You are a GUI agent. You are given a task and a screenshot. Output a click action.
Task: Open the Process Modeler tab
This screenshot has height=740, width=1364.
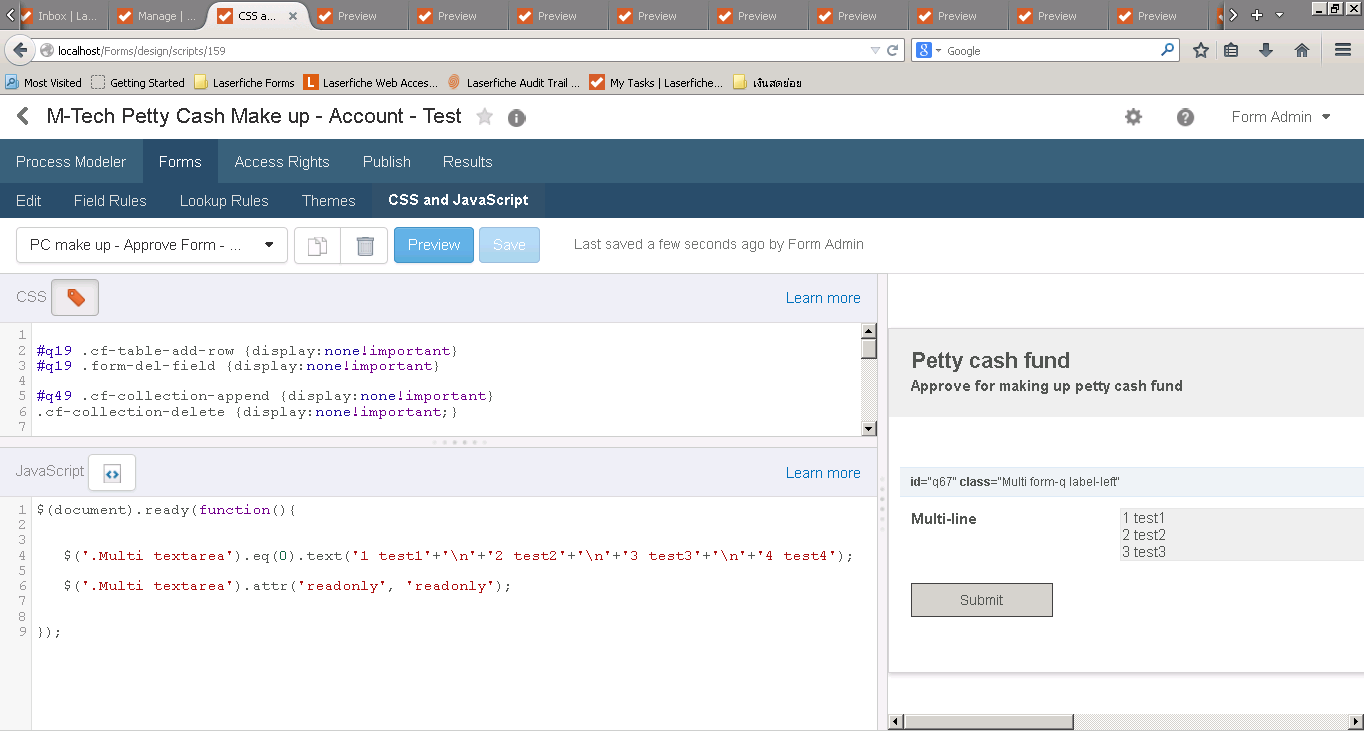(x=71, y=162)
